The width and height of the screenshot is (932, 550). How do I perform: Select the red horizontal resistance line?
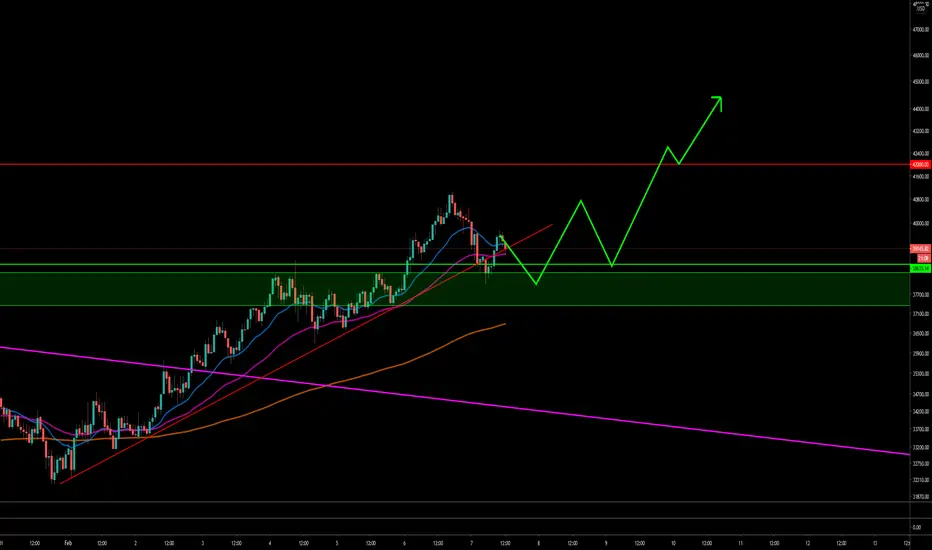click(455, 164)
